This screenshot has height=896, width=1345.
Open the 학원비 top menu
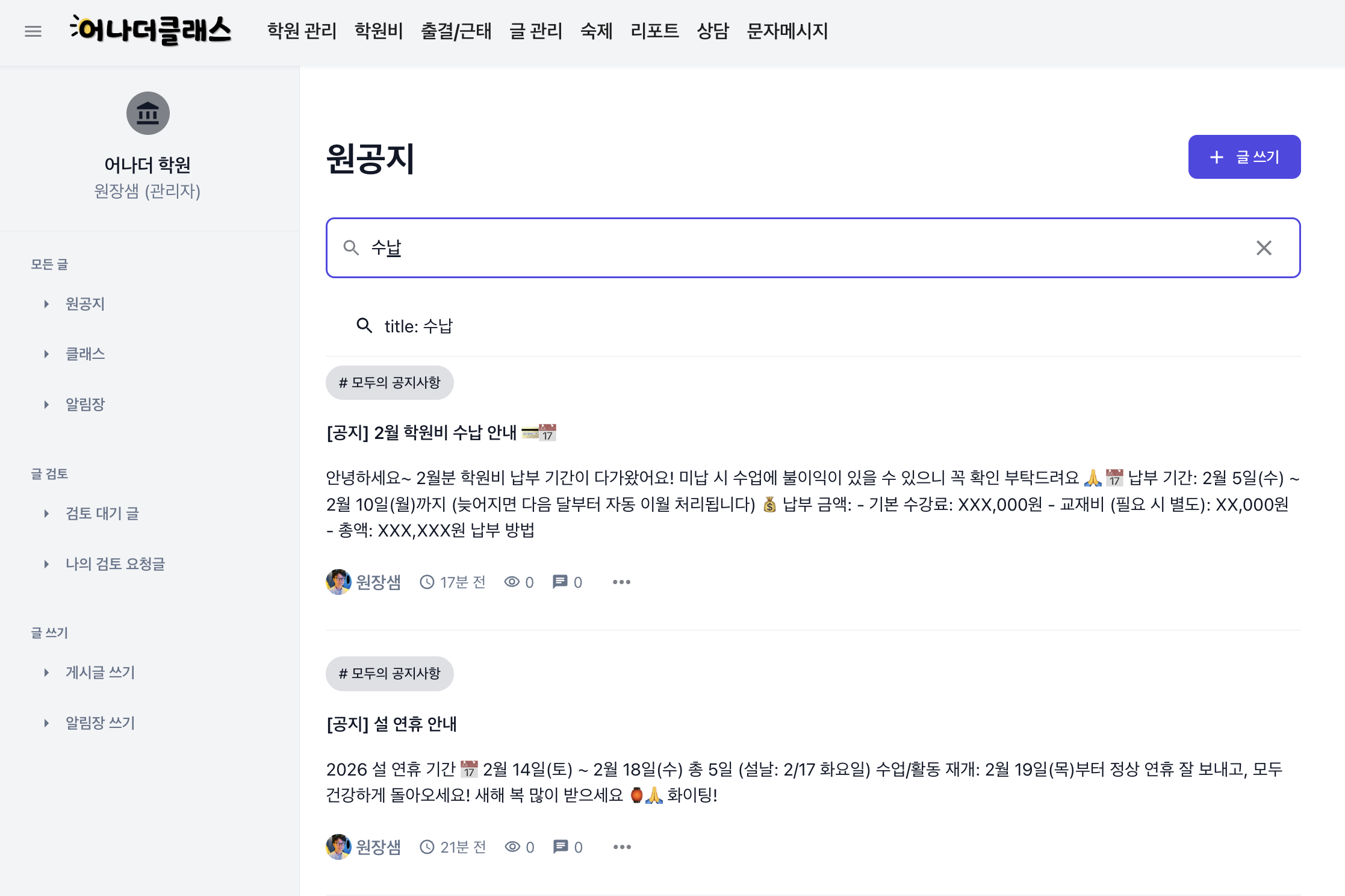(x=379, y=31)
